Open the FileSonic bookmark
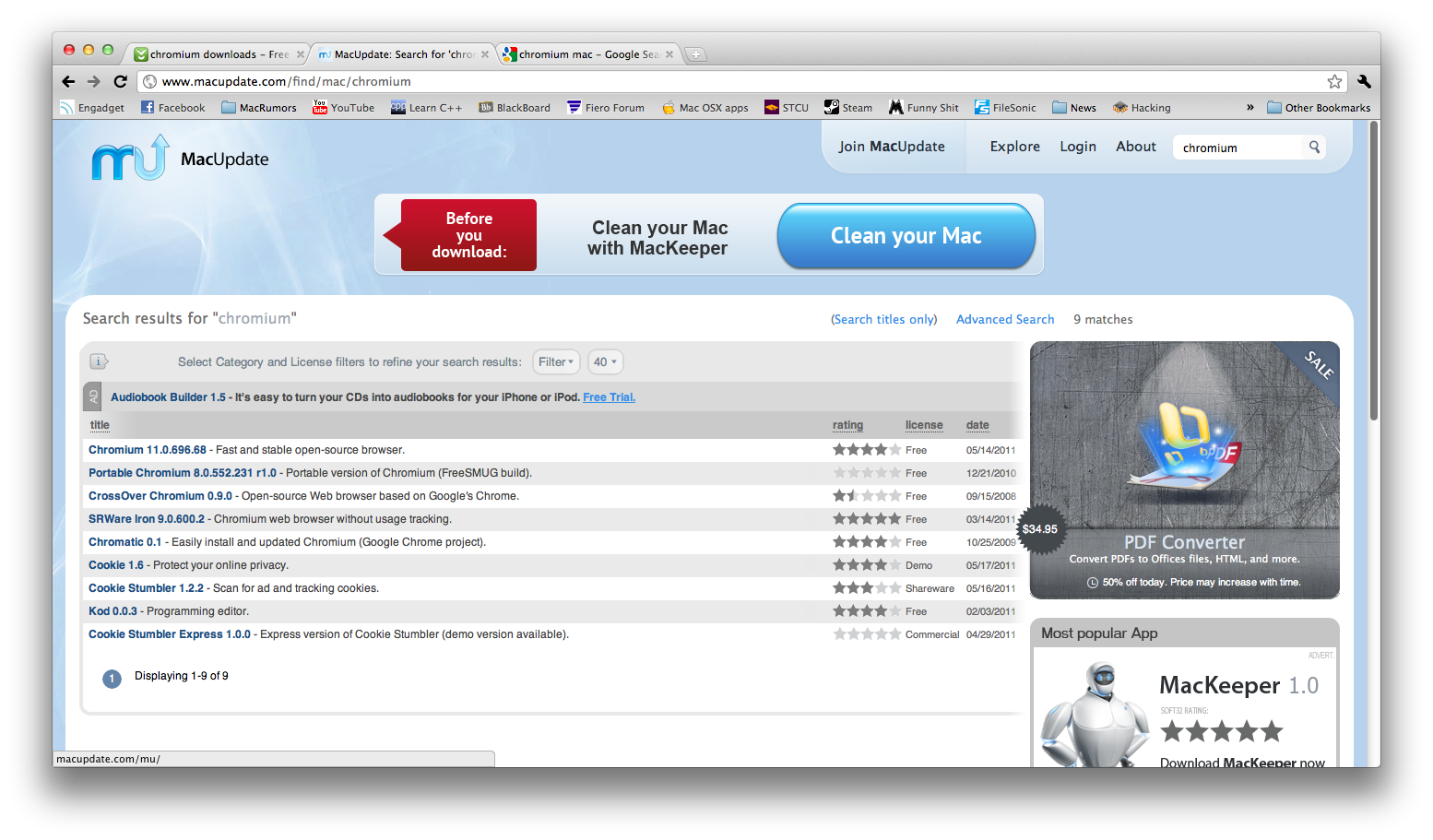Screen dimensions: 1433x840 tap(1006, 108)
